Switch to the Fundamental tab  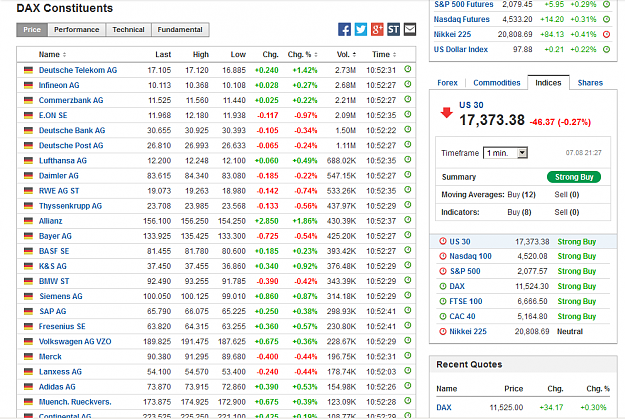click(180, 30)
